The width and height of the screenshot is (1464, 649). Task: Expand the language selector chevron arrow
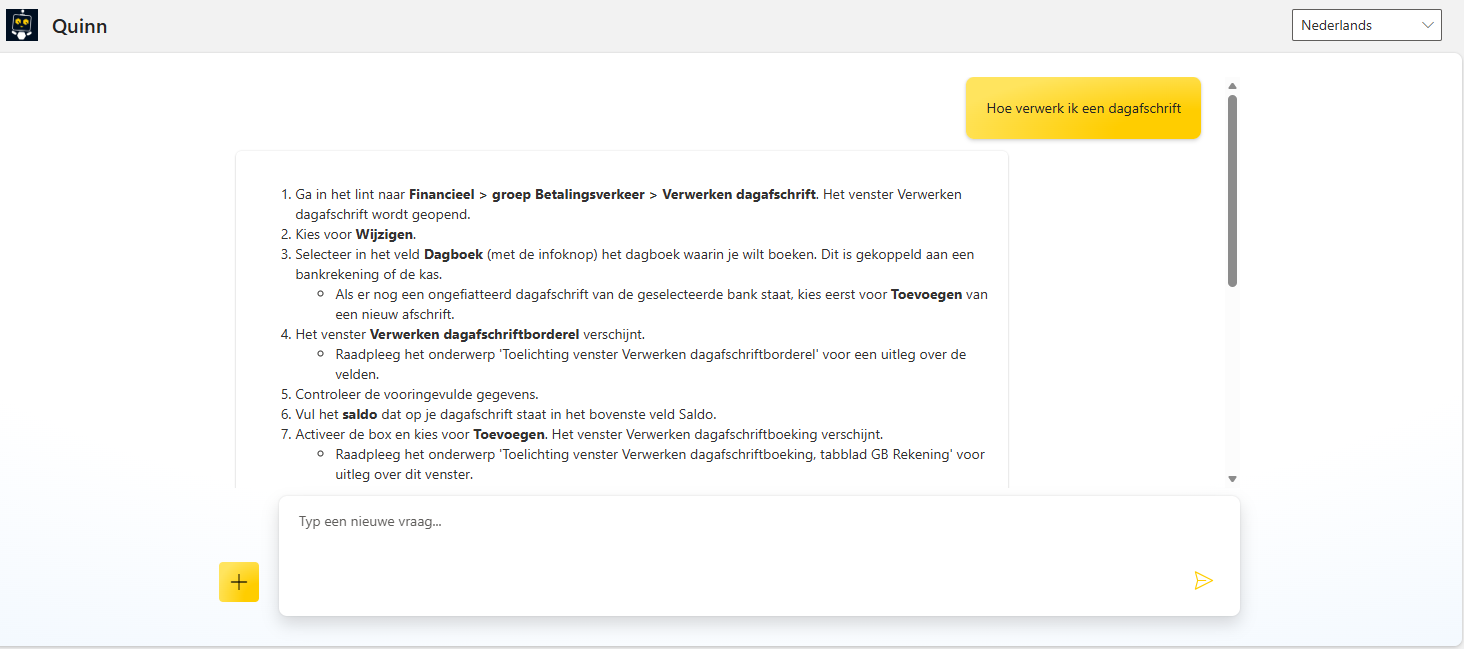(x=1427, y=25)
